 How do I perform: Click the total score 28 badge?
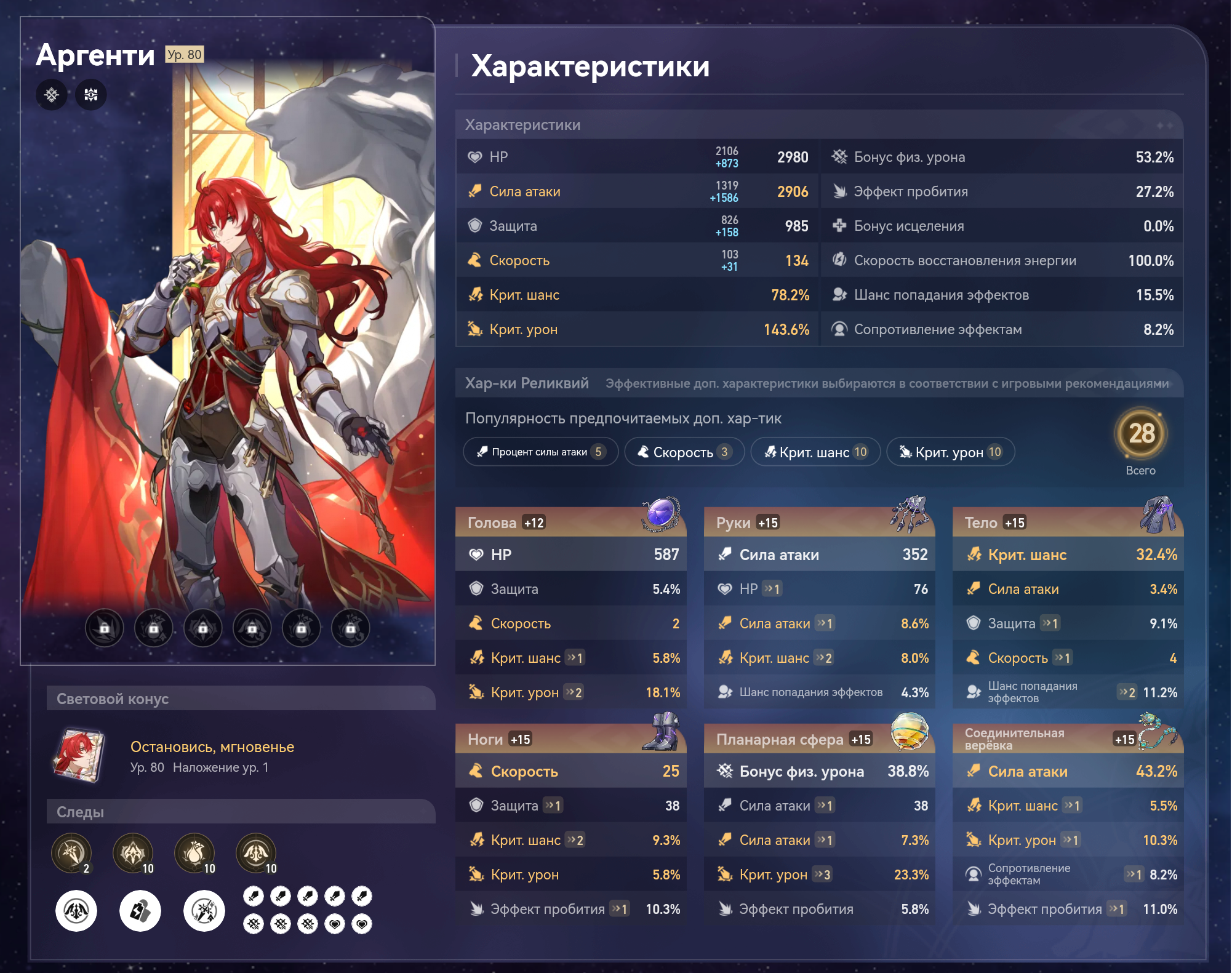pos(1141,433)
